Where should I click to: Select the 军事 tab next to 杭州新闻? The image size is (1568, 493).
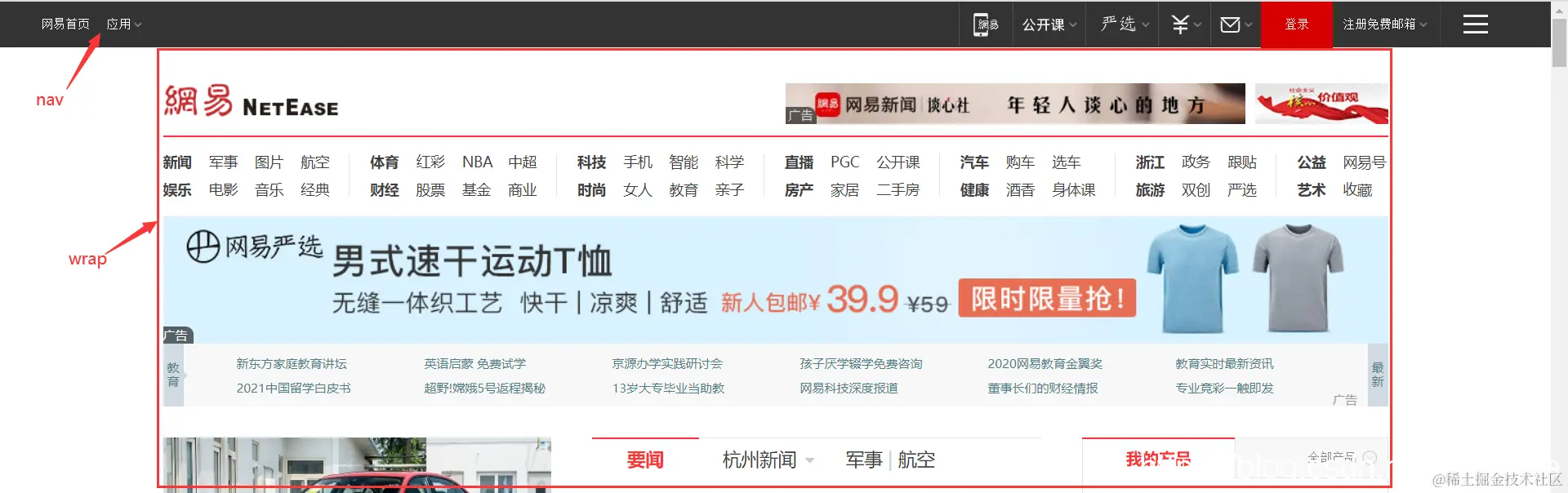point(864,460)
